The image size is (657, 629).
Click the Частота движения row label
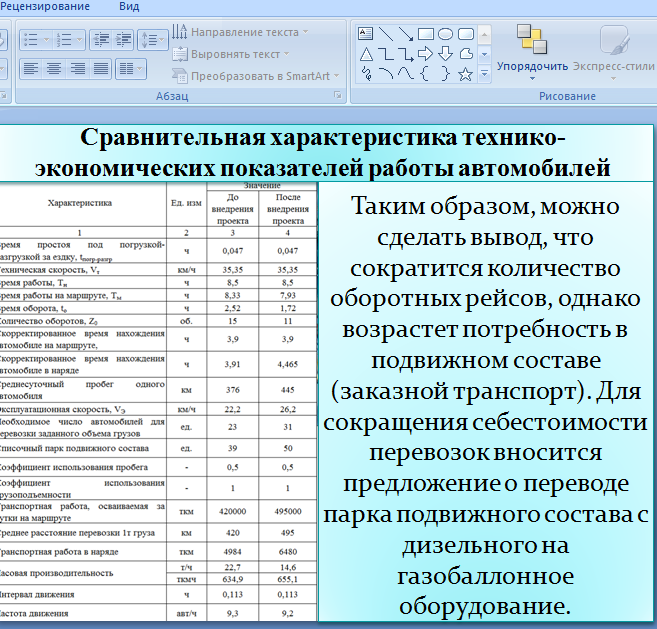pos(34,613)
